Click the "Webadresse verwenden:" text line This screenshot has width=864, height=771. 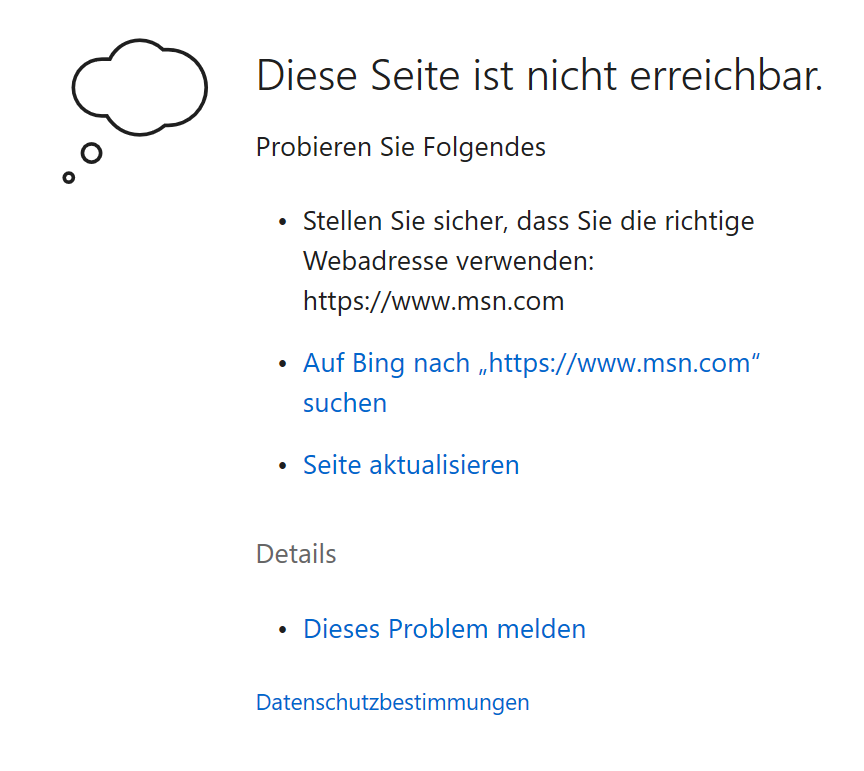pyautogui.click(x=449, y=261)
